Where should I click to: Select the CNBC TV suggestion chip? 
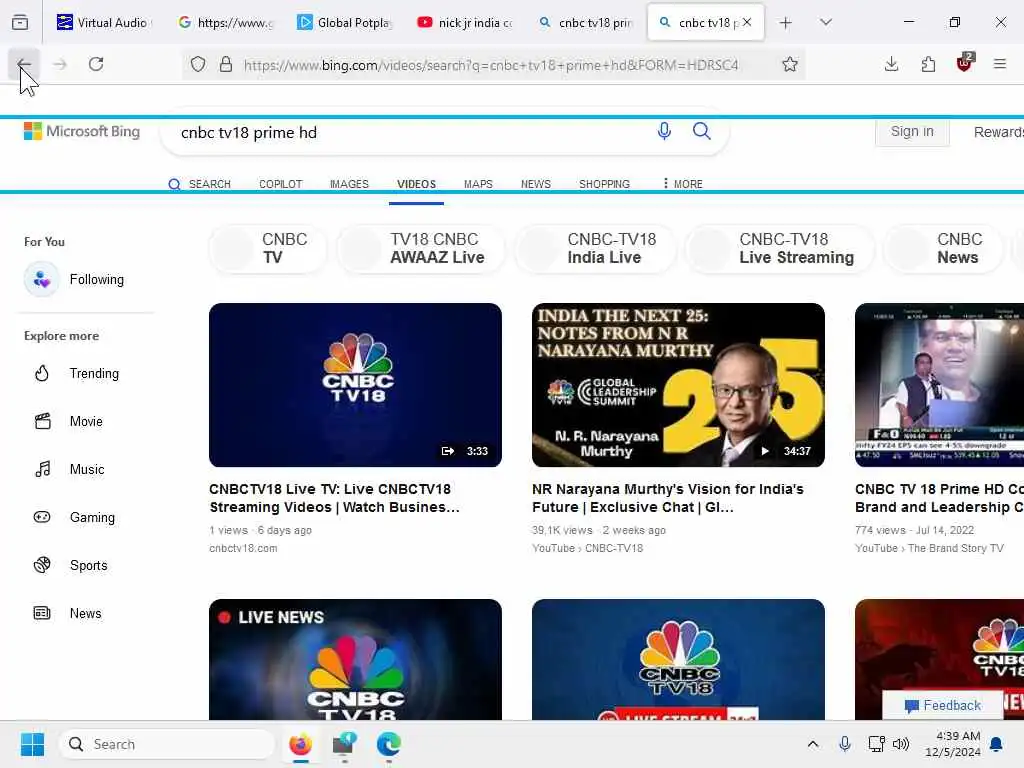[x=268, y=248]
